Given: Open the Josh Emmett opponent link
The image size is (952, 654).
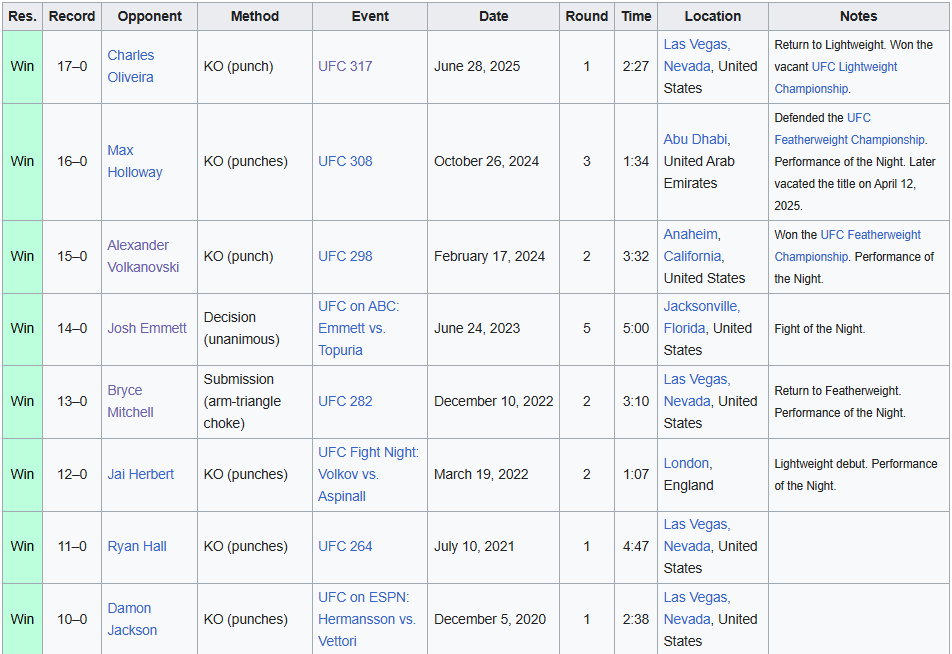Looking at the screenshot, I should tap(147, 329).
